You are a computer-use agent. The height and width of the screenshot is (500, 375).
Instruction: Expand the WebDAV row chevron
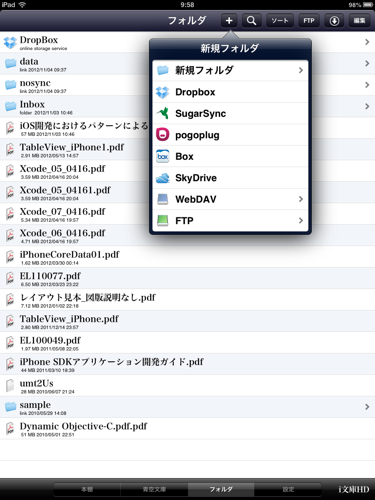(301, 199)
